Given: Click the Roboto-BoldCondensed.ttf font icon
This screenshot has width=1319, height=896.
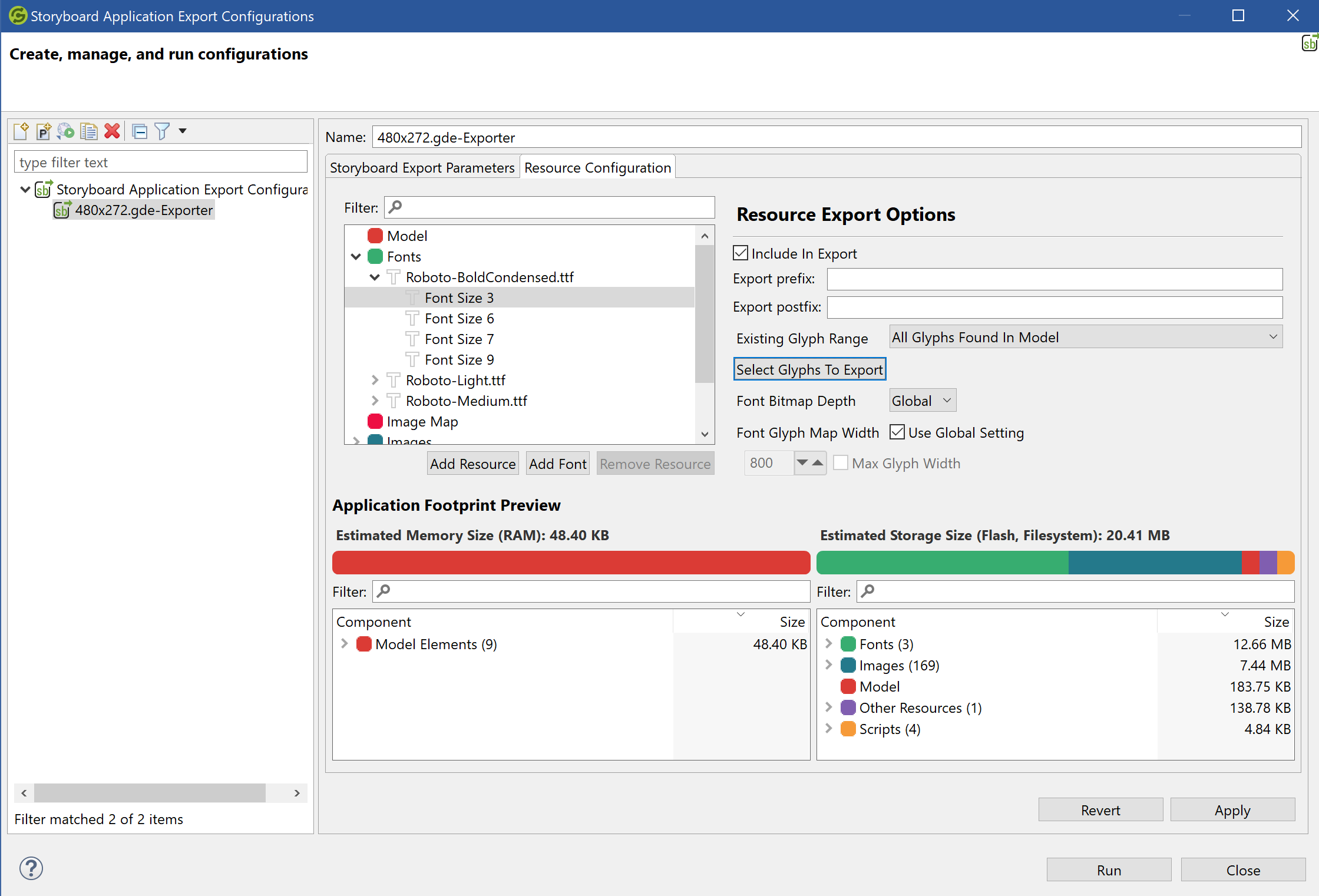Looking at the screenshot, I should (394, 277).
